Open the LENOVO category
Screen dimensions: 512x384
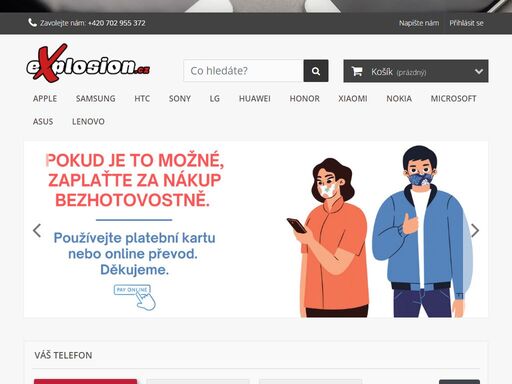(88, 122)
